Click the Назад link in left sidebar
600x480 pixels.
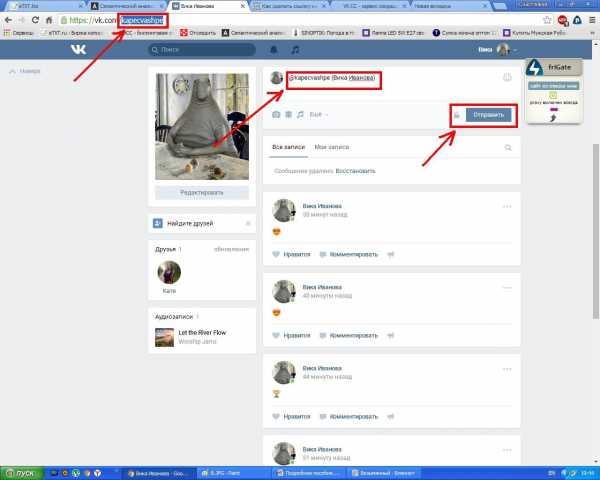(x=25, y=71)
